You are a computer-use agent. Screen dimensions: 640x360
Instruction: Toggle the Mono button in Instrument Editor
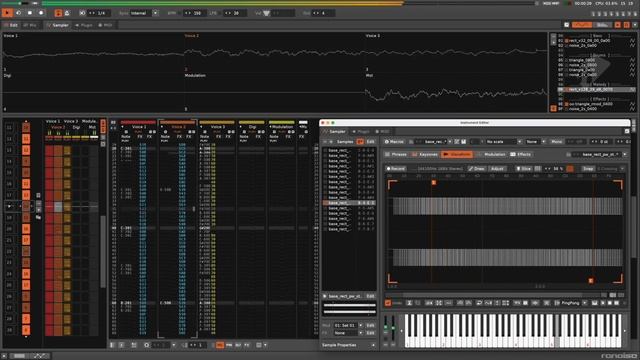[x=556, y=142]
